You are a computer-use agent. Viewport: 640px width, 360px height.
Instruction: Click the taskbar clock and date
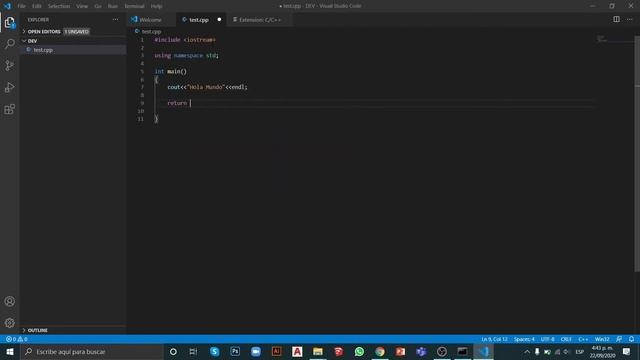602,351
